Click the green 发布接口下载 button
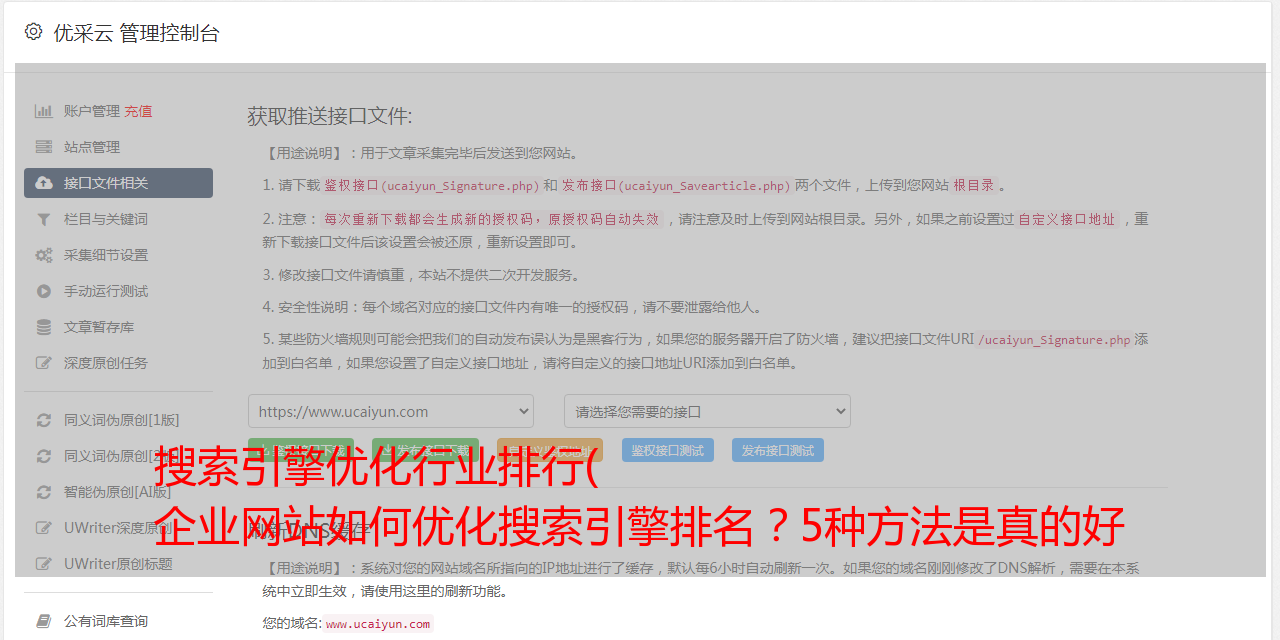The width and height of the screenshot is (1280, 640). coord(425,450)
